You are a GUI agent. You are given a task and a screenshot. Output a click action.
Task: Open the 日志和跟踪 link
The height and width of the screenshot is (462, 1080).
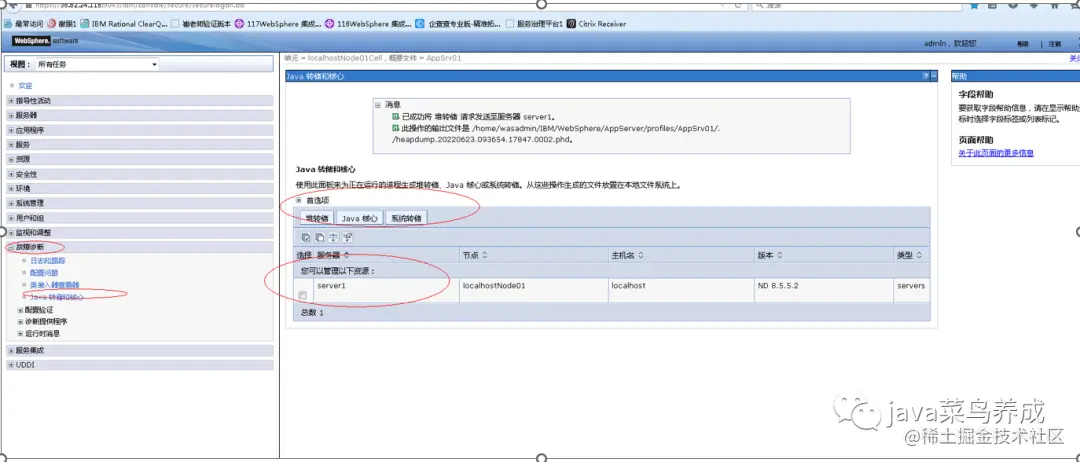[x=48, y=261]
